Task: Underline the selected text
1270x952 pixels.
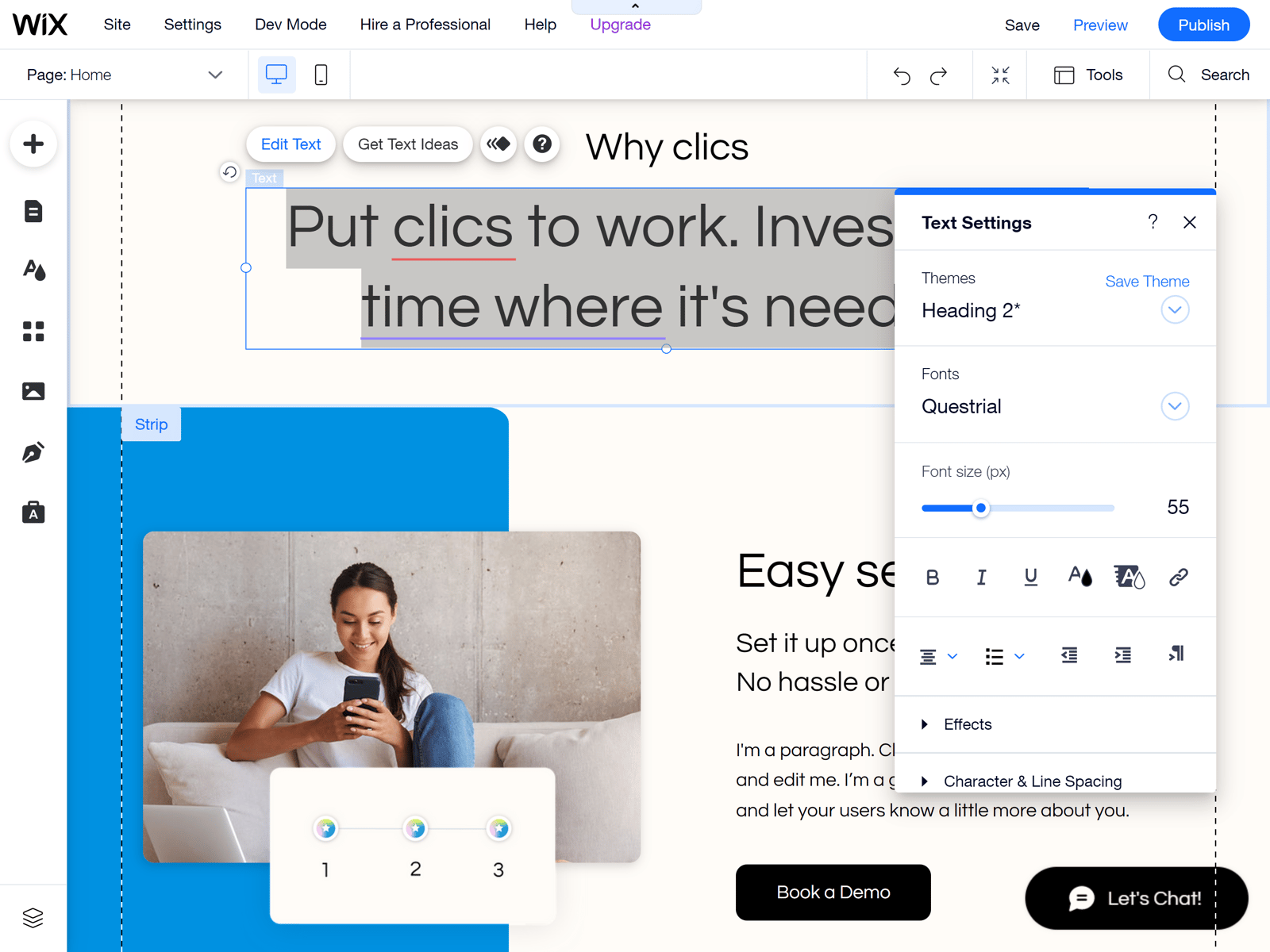Action: coord(1029,577)
